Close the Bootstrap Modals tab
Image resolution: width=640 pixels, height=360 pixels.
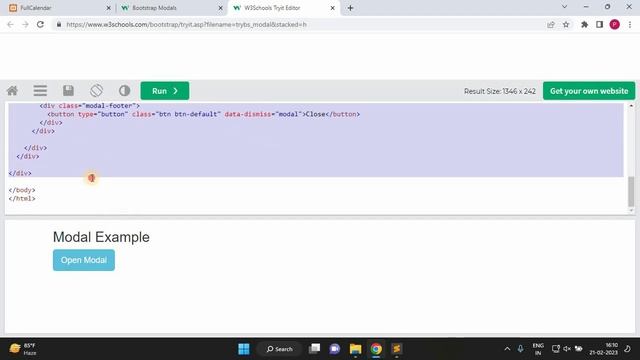220,8
